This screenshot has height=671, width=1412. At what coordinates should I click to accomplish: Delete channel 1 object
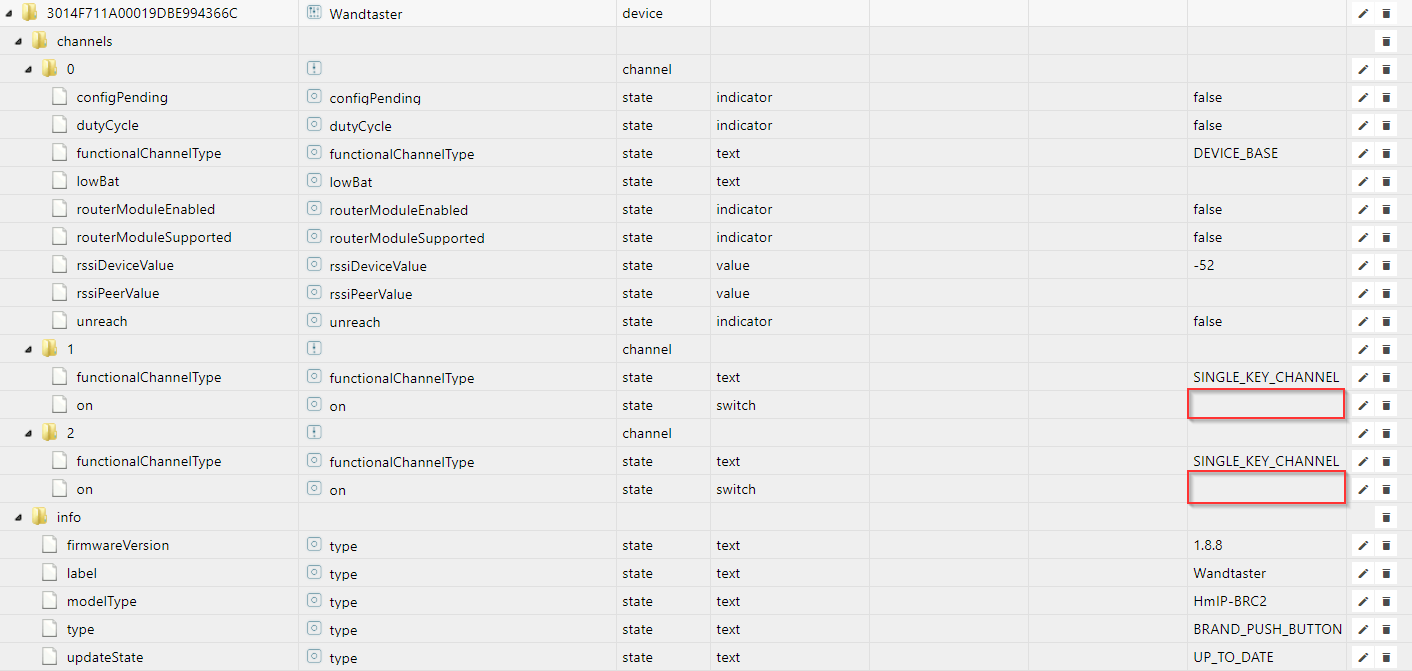pyautogui.click(x=1386, y=350)
